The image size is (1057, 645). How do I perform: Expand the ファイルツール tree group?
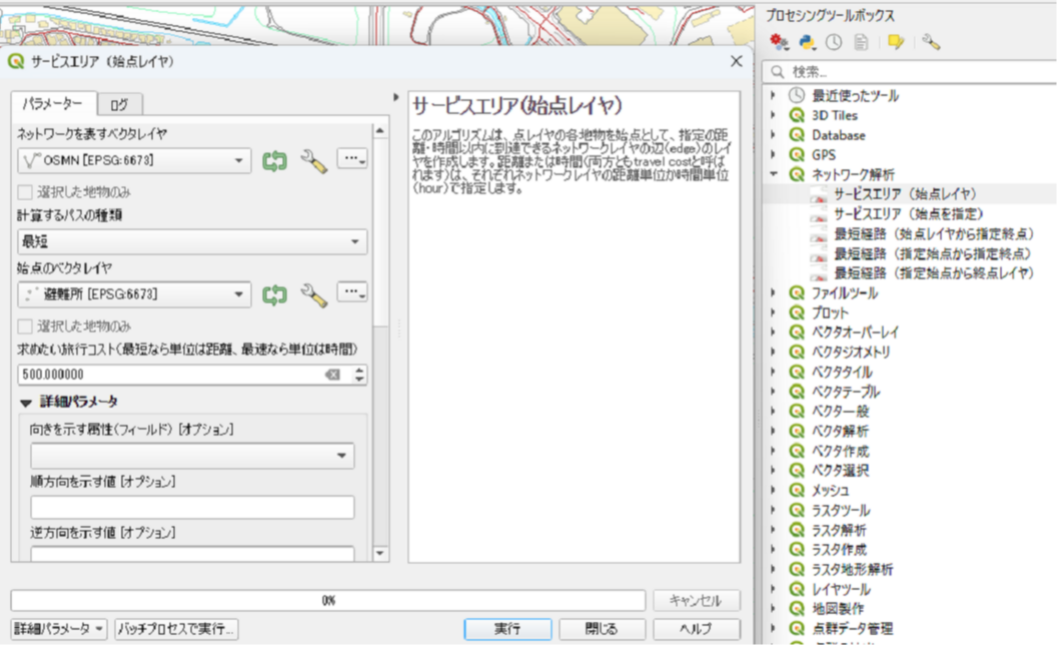click(x=774, y=293)
